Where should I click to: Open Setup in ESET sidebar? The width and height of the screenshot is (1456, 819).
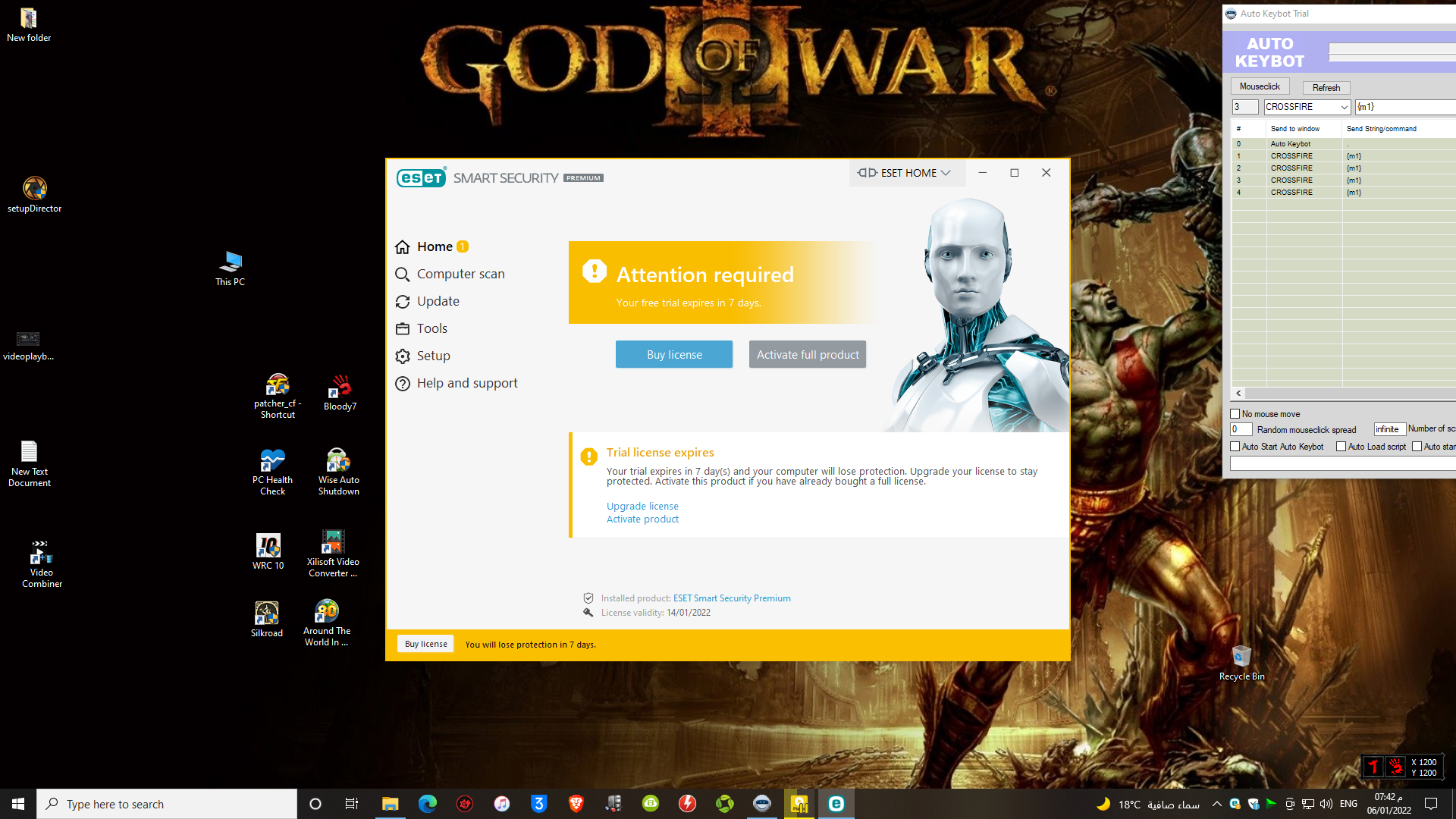coord(422,356)
